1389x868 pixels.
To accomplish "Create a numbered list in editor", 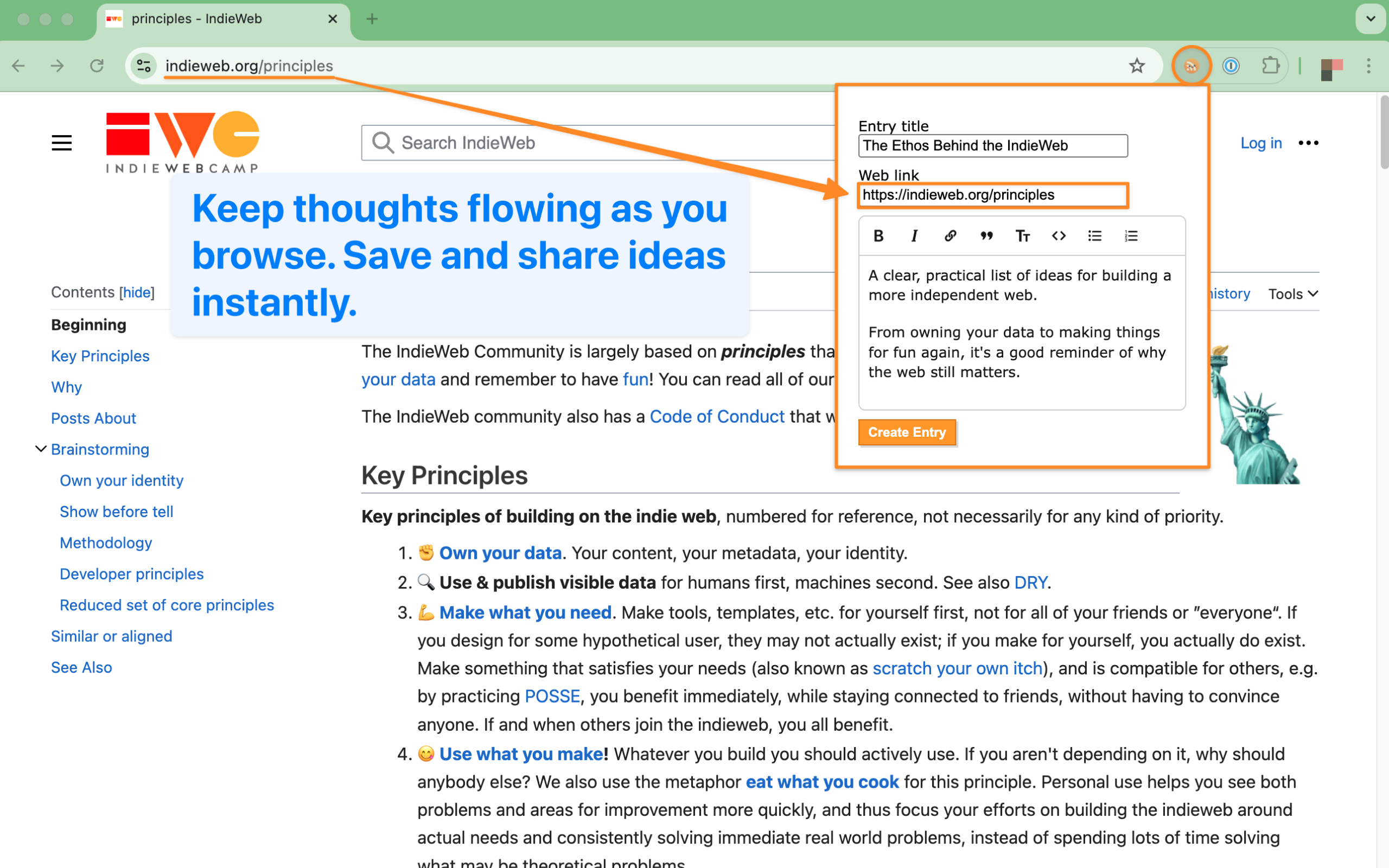I will (x=1131, y=236).
